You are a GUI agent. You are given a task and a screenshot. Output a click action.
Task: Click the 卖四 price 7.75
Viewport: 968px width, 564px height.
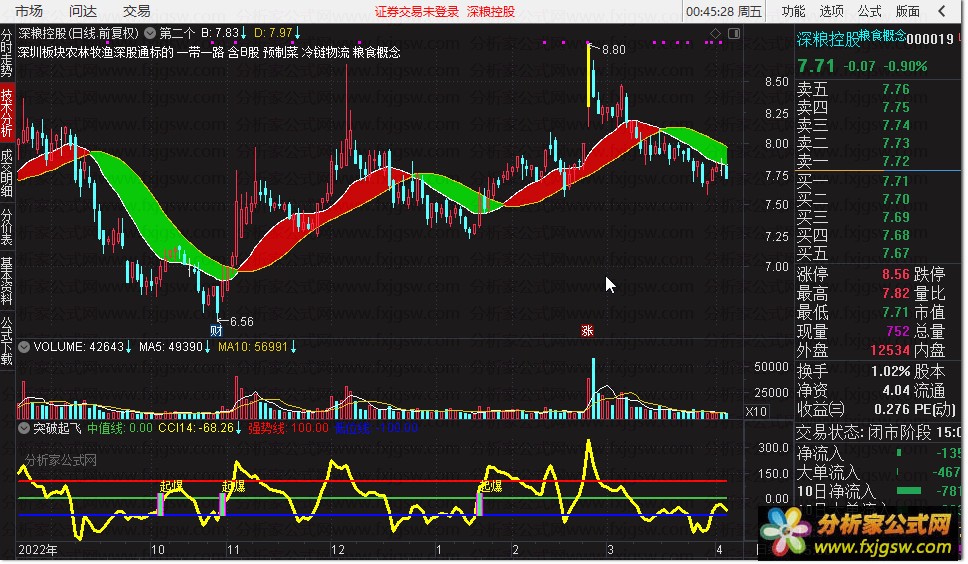896,107
